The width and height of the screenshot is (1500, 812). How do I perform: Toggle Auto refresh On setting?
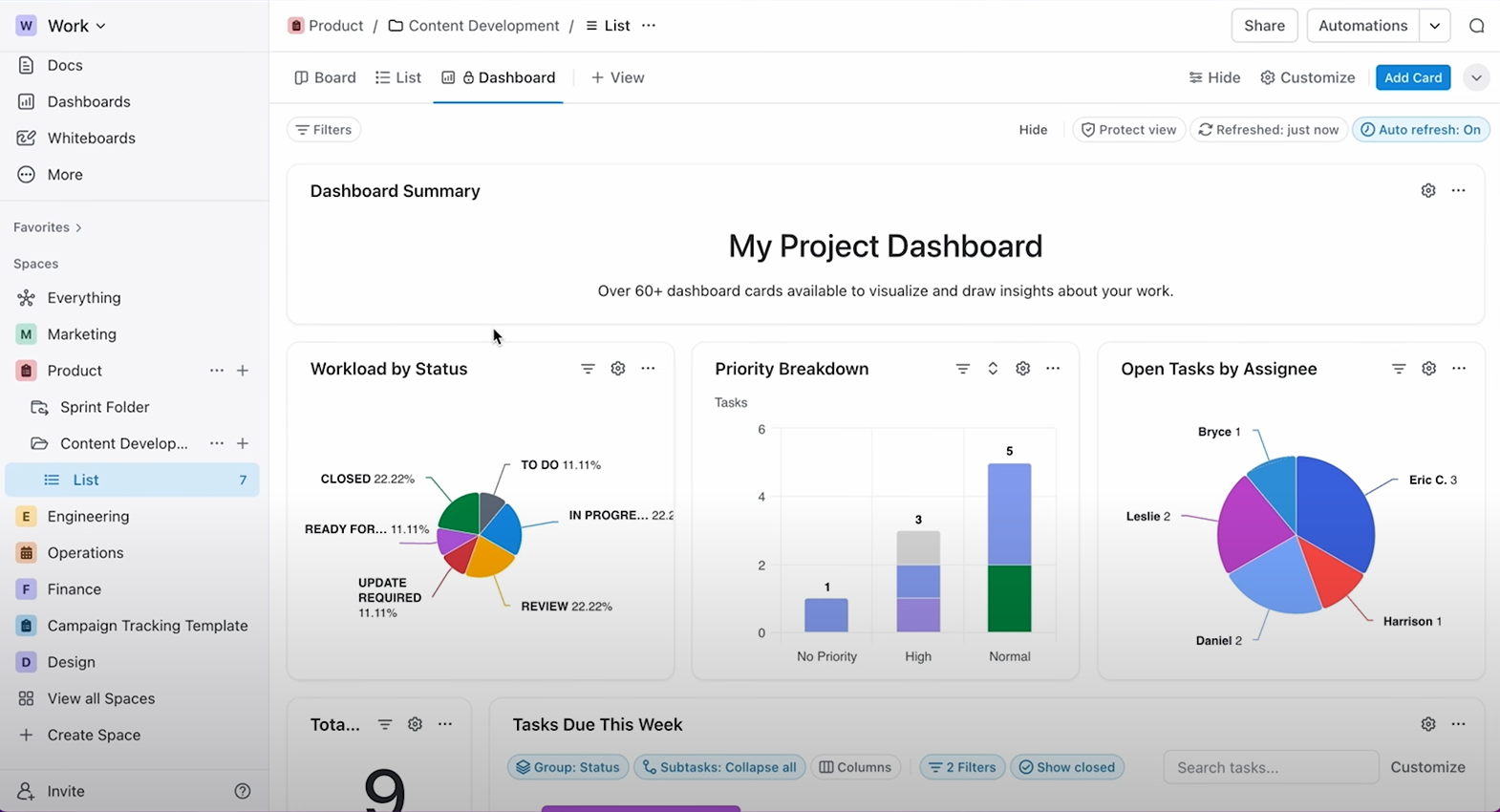pyautogui.click(x=1421, y=130)
